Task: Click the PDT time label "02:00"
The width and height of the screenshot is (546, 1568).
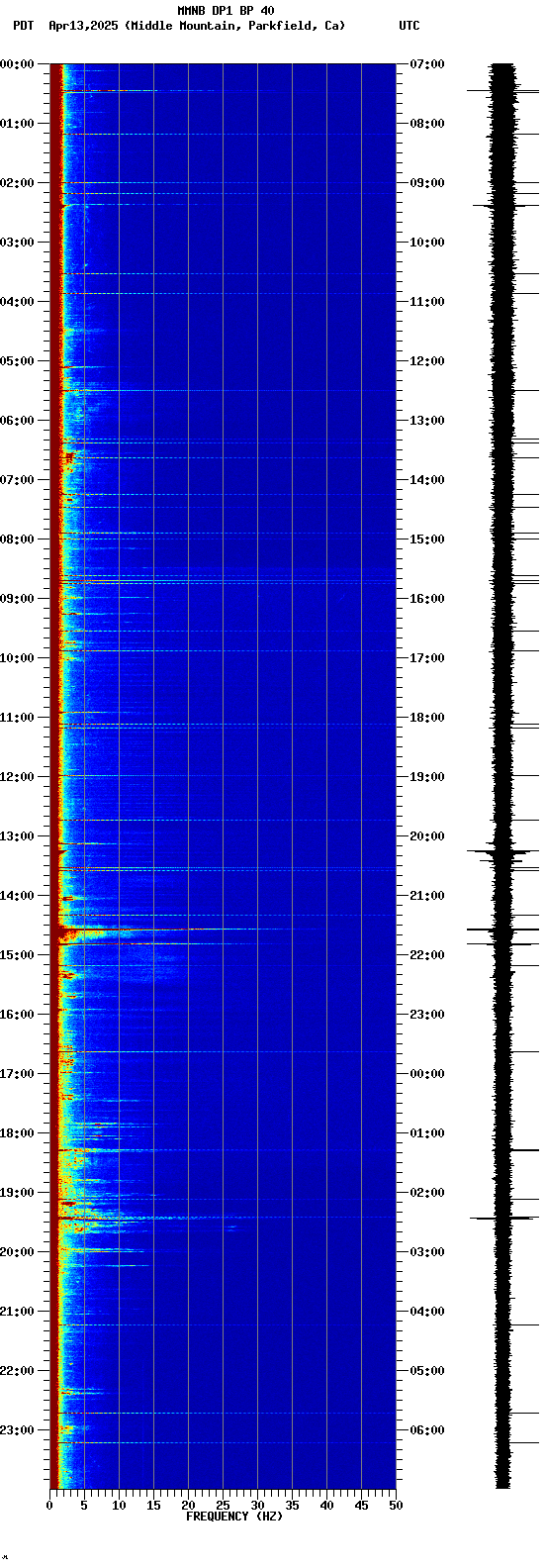Action: (x=18, y=183)
